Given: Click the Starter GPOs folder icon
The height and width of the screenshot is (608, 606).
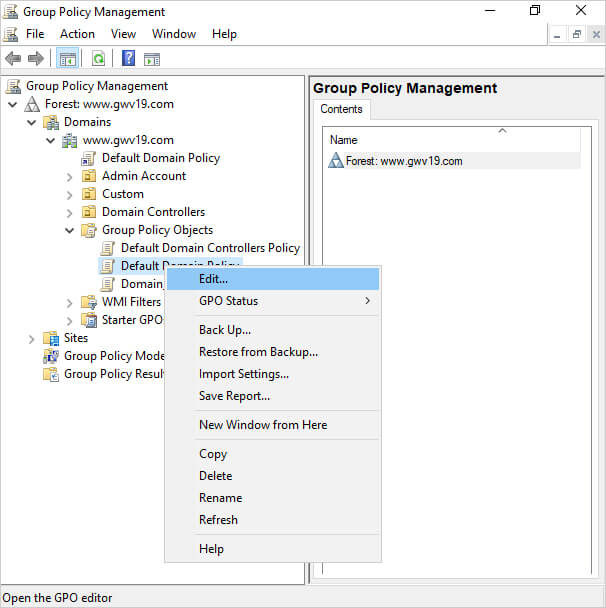Looking at the screenshot, I should [x=89, y=320].
